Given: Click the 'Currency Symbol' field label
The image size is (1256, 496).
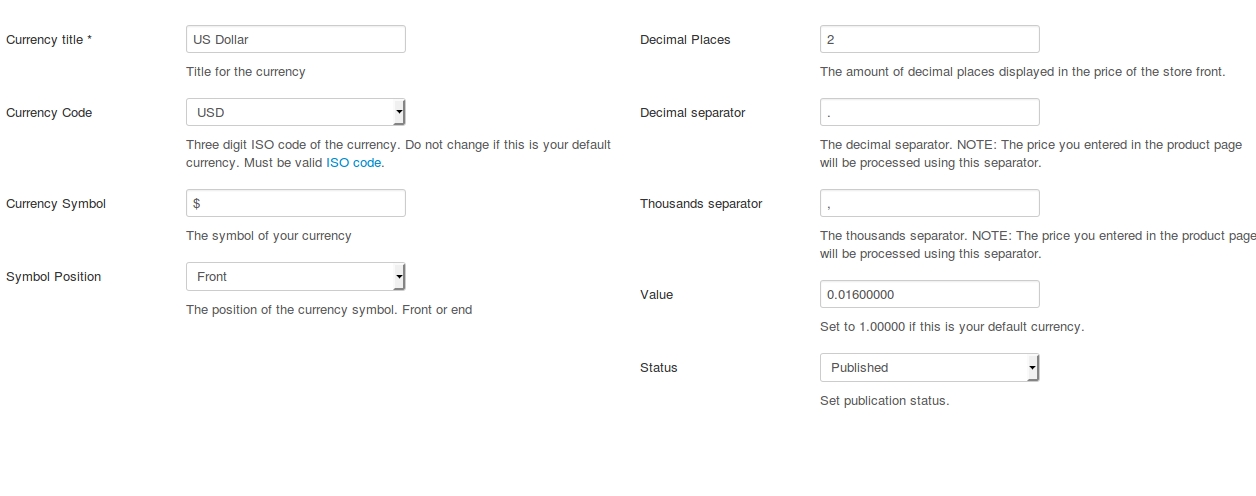Looking at the screenshot, I should click(x=56, y=204).
